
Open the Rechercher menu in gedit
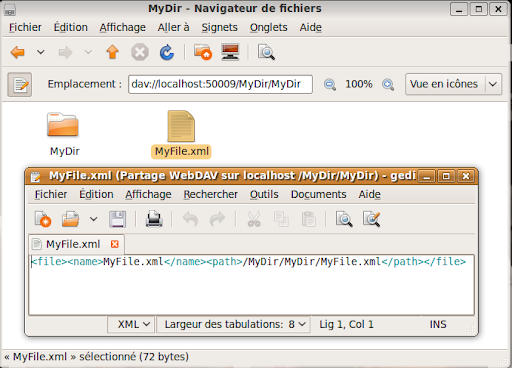(x=211, y=194)
